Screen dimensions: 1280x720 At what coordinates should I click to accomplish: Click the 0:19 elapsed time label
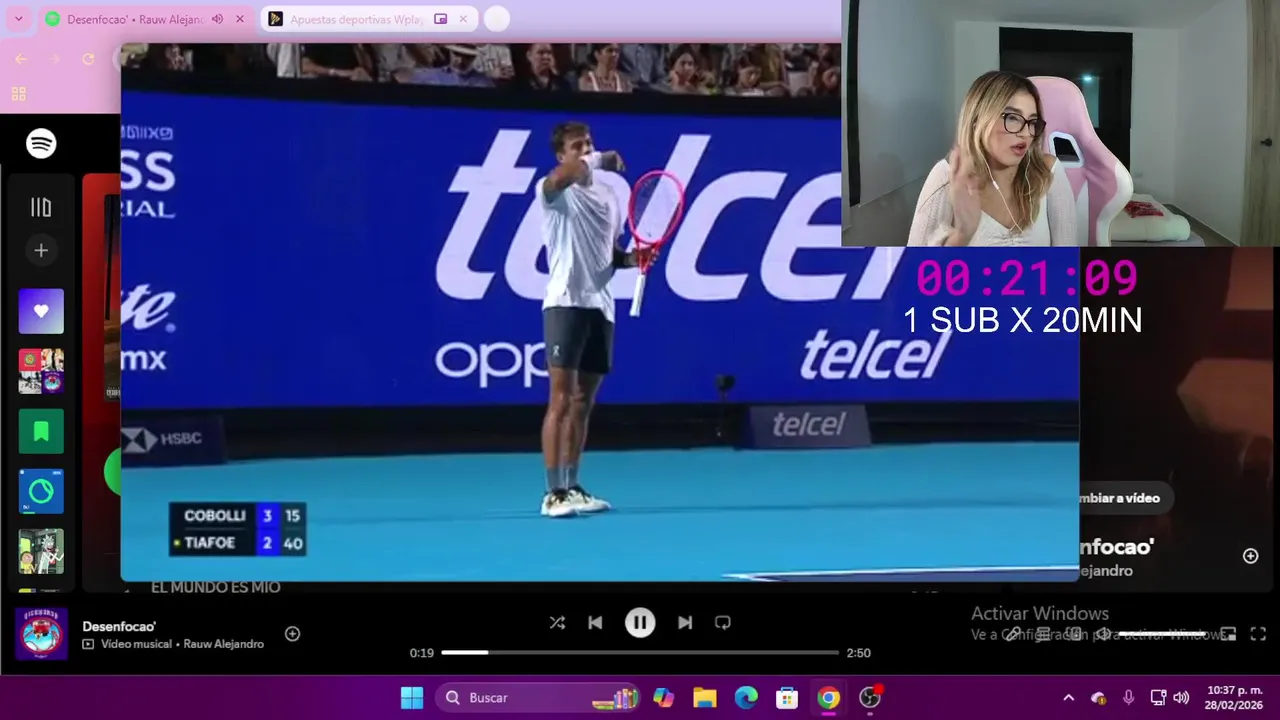(x=421, y=653)
